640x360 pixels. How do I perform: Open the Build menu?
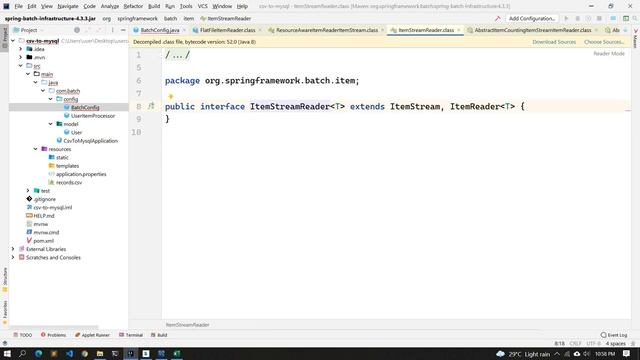(154, 6)
